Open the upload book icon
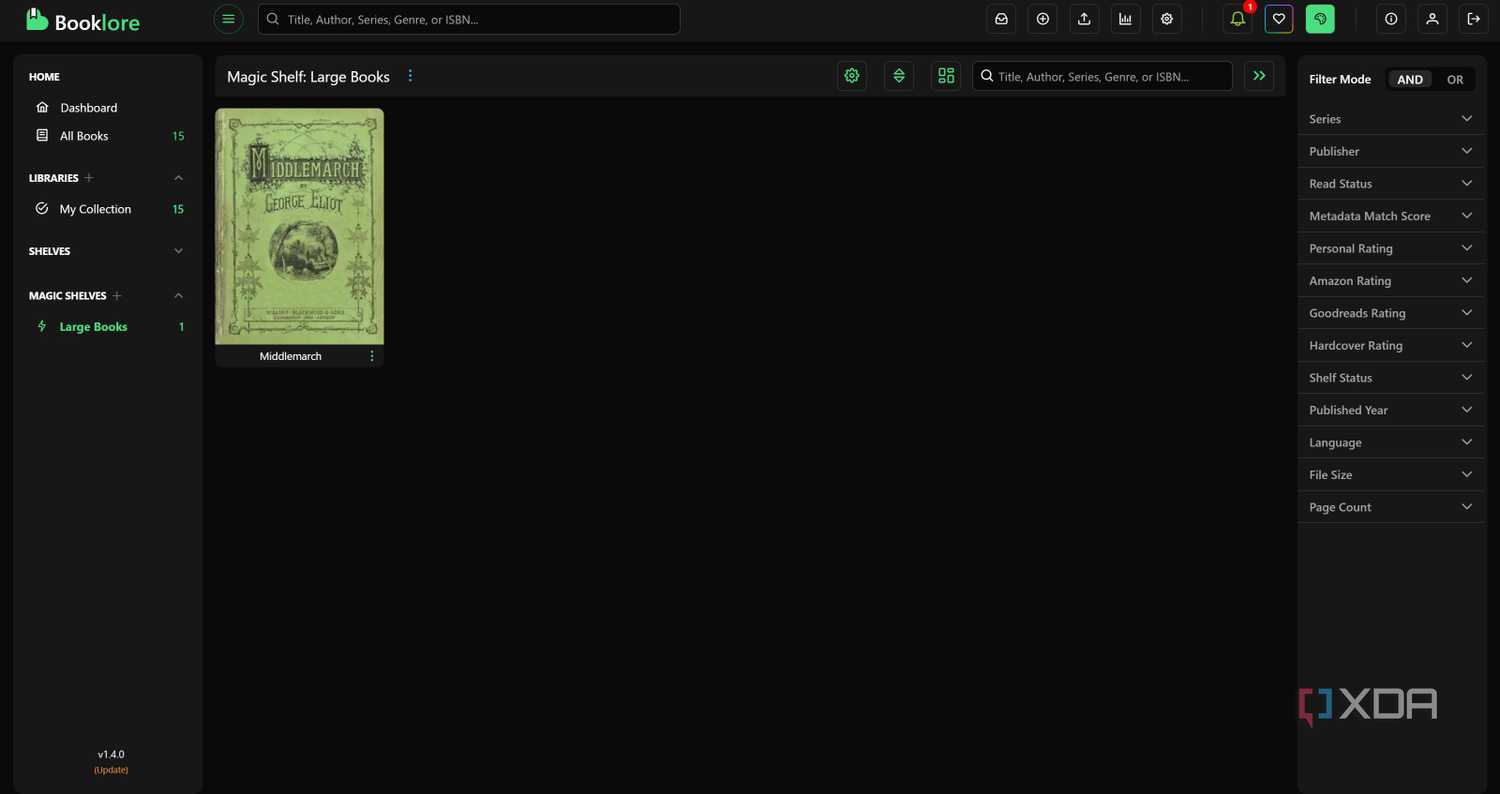Screen dimensions: 1500x794 click(1084, 19)
